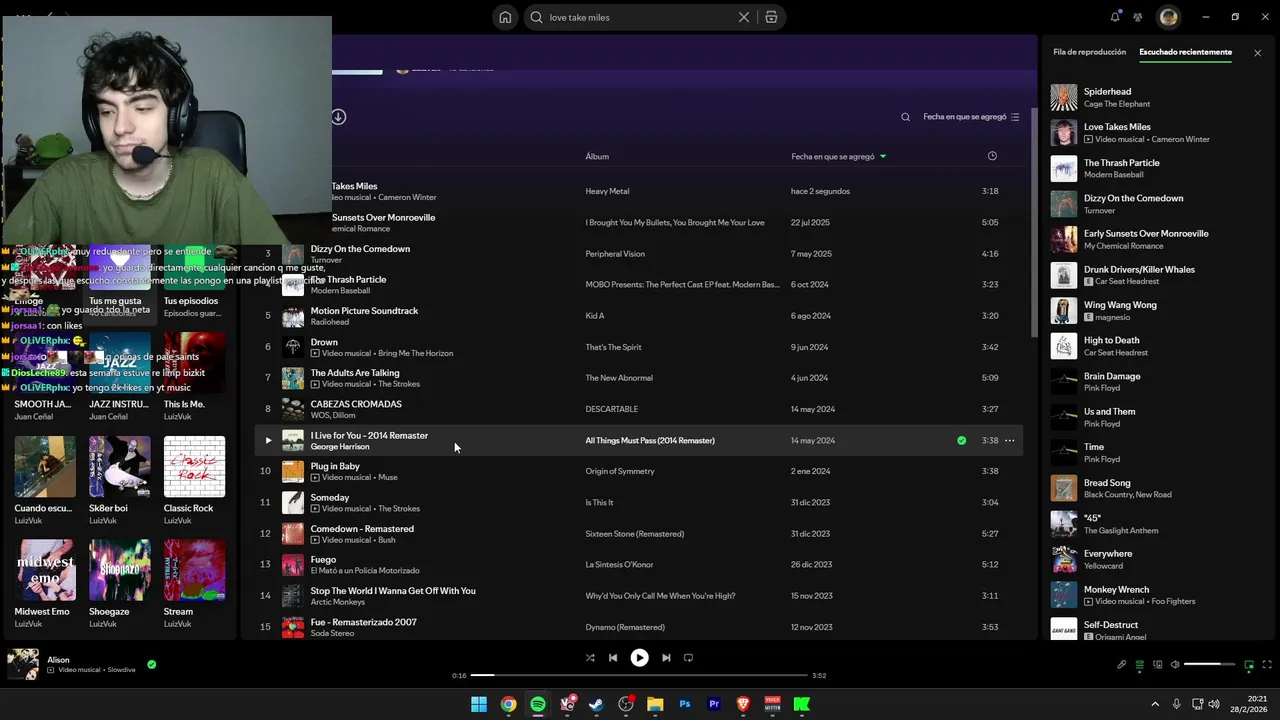
Task: Click the track list vertical scrollbar
Action: click(1033, 222)
